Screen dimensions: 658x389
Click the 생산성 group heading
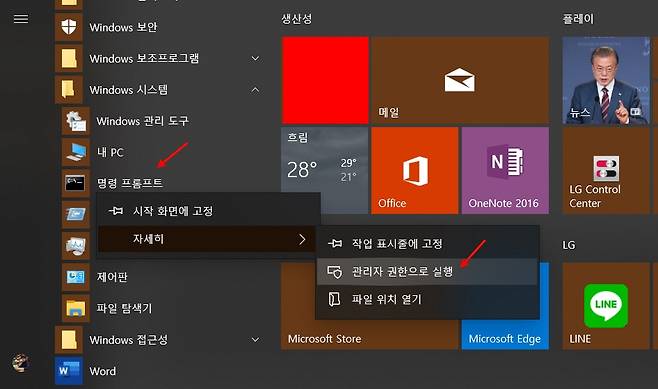coord(297,18)
